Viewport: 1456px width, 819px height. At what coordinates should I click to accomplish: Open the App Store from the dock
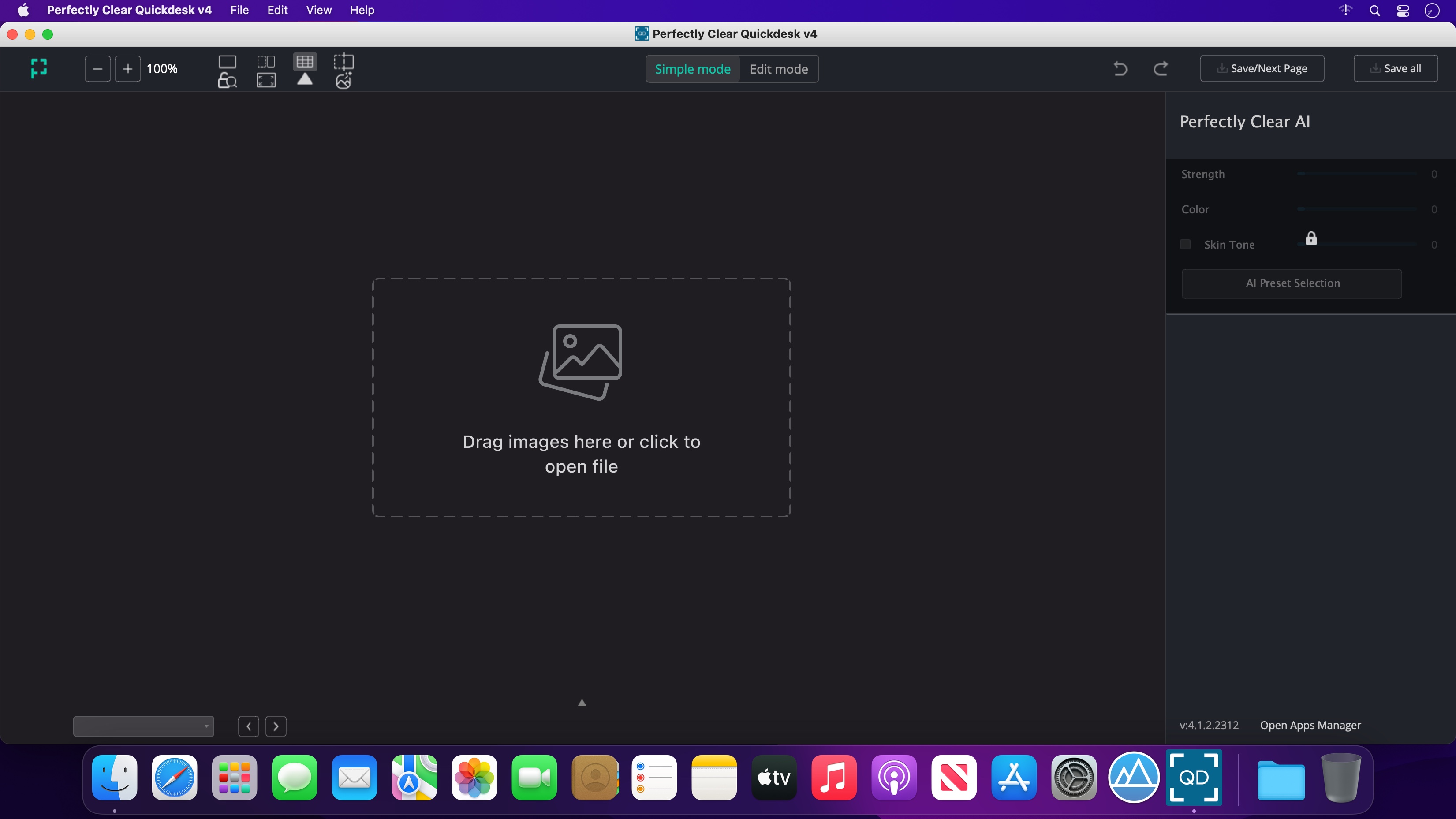pyautogui.click(x=1014, y=778)
